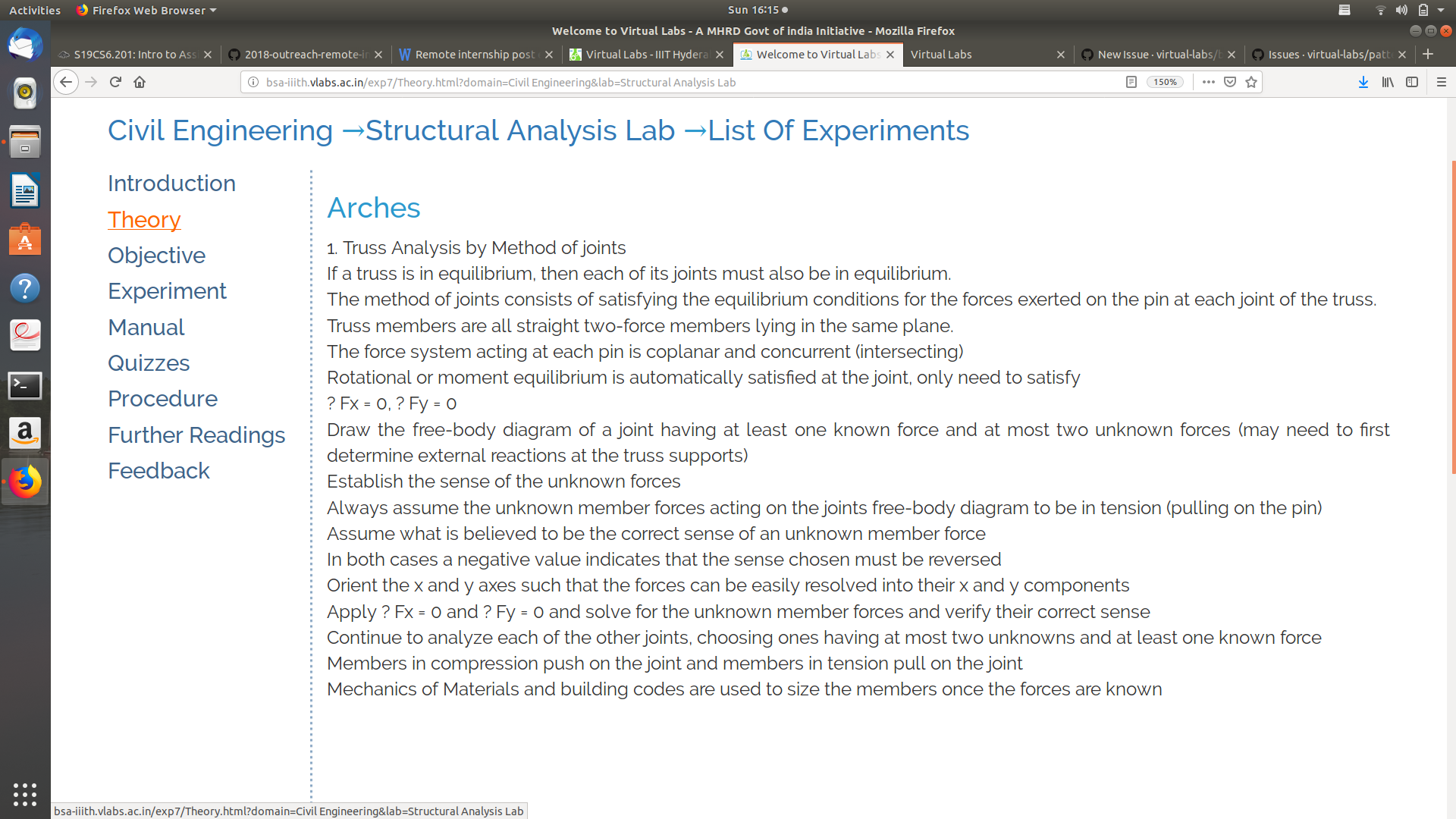The image size is (1456, 819).
Task: Open the downloads icon in toolbar
Action: point(1363,82)
